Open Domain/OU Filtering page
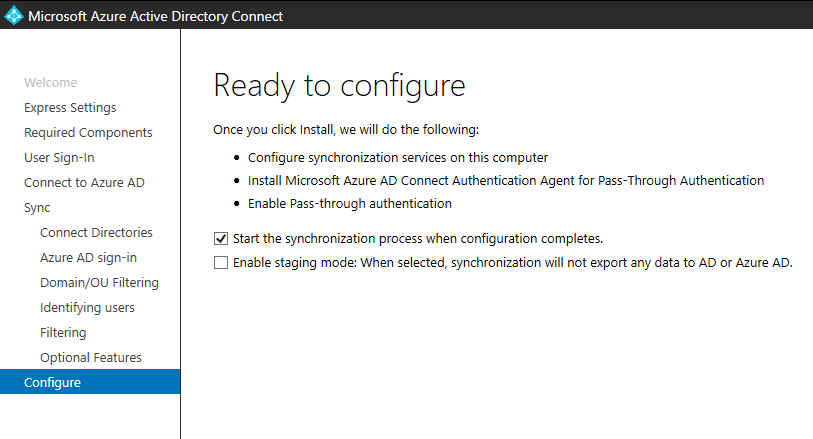Viewport: 813px width, 439px height. coord(99,283)
